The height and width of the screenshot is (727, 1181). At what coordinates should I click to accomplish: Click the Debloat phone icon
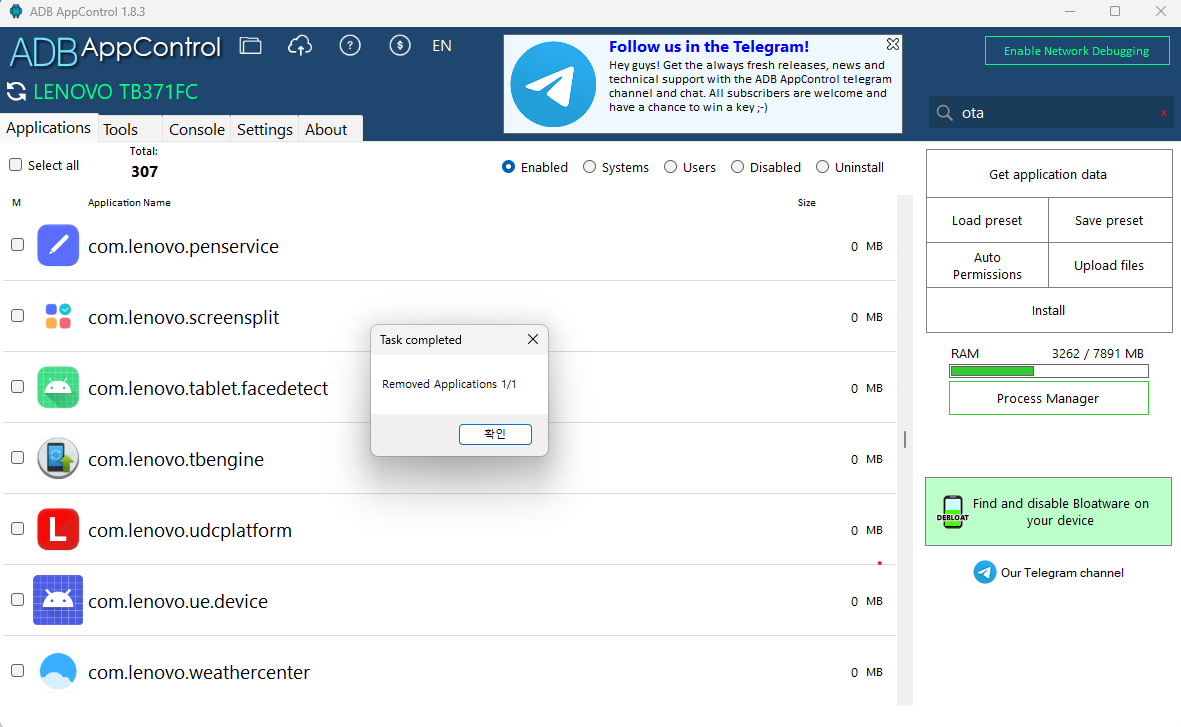click(x=953, y=512)
